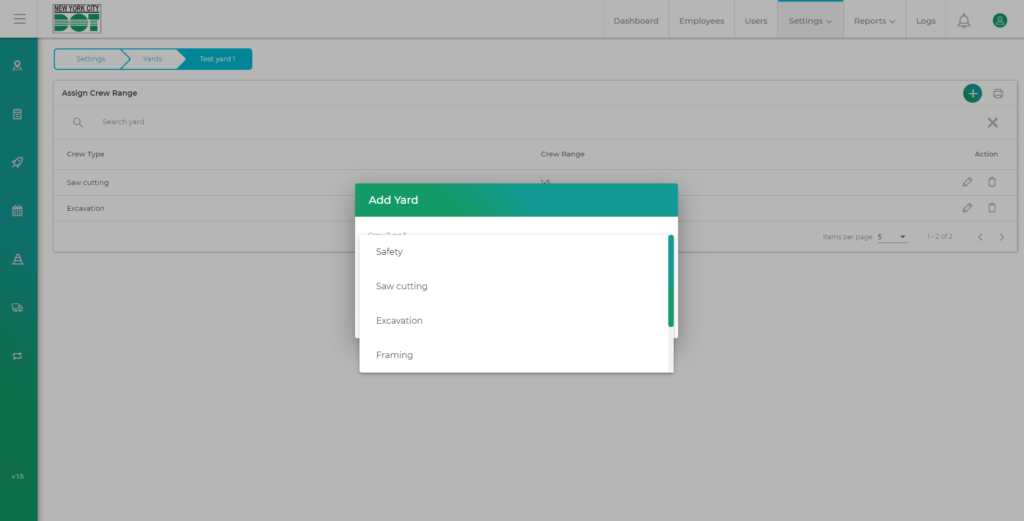Navigate to Yards breadcrumb
Screen dimensions: 1024x521
152,59
